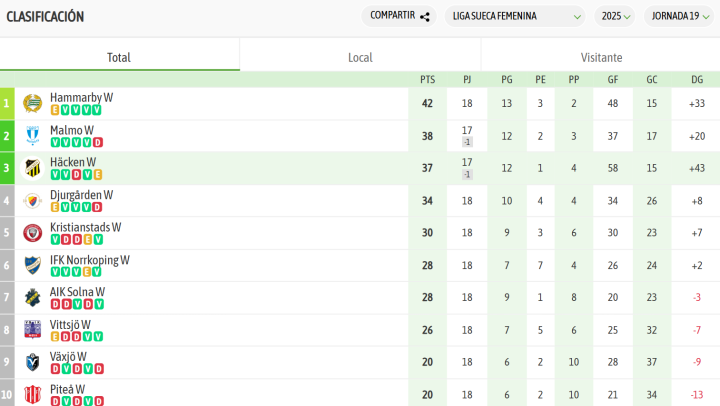Click the AIK Solna W crest
Viewport: 720px width, 406px height.
(32, 298)
